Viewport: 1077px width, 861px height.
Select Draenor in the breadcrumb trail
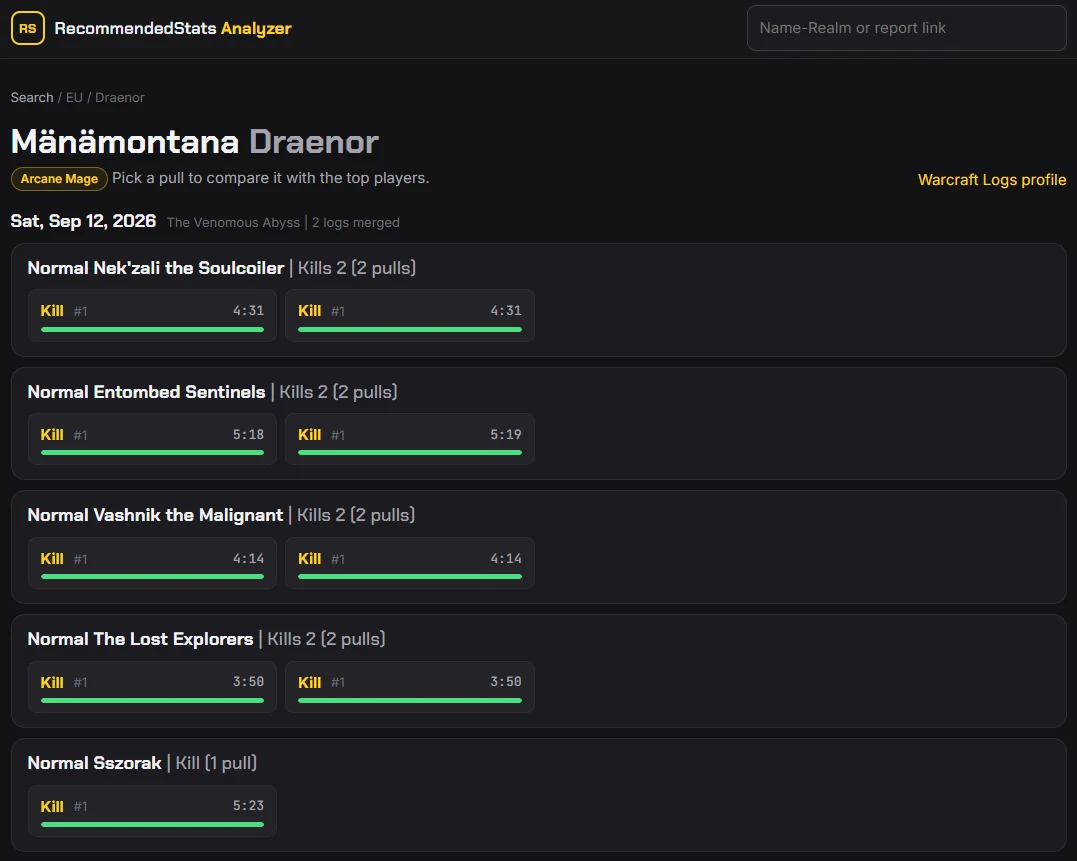click(x=120, y=97)
